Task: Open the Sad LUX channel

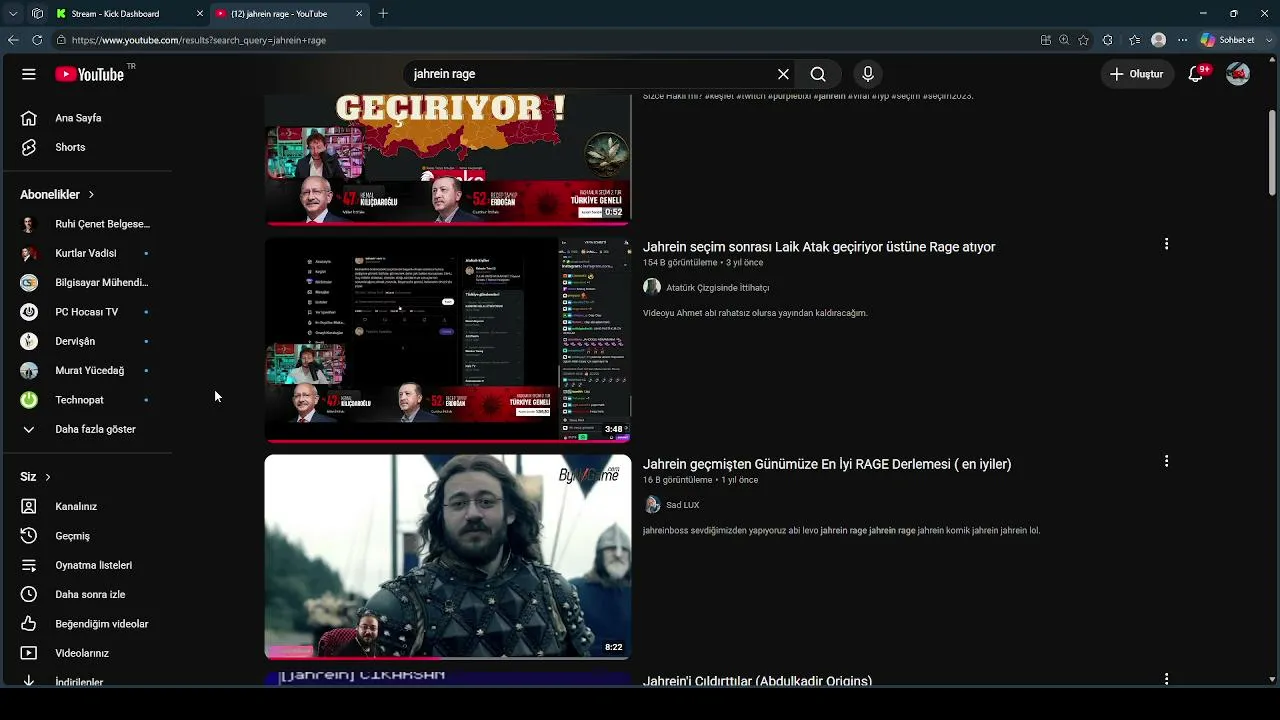Action: [683, 505]
